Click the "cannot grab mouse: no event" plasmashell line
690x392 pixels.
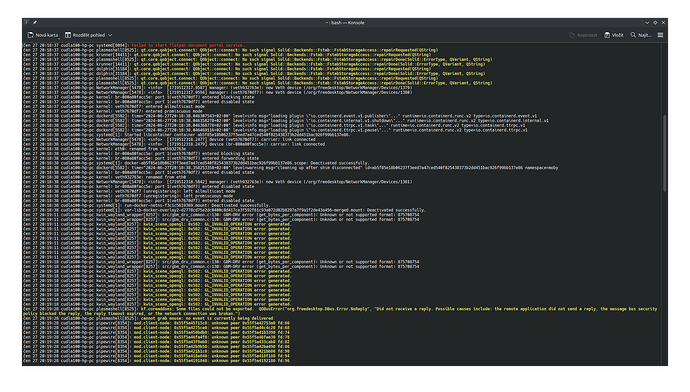coord(148,318)
